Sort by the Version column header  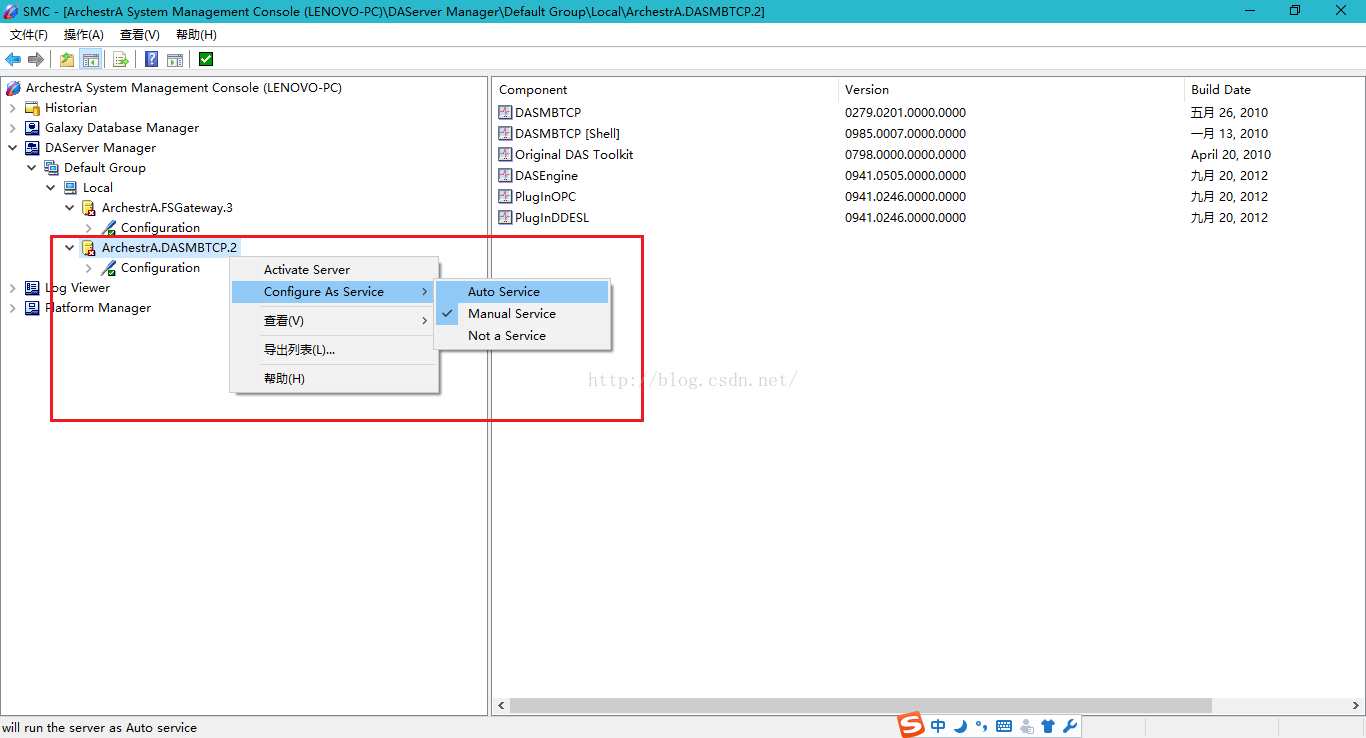coord(1012,90)
